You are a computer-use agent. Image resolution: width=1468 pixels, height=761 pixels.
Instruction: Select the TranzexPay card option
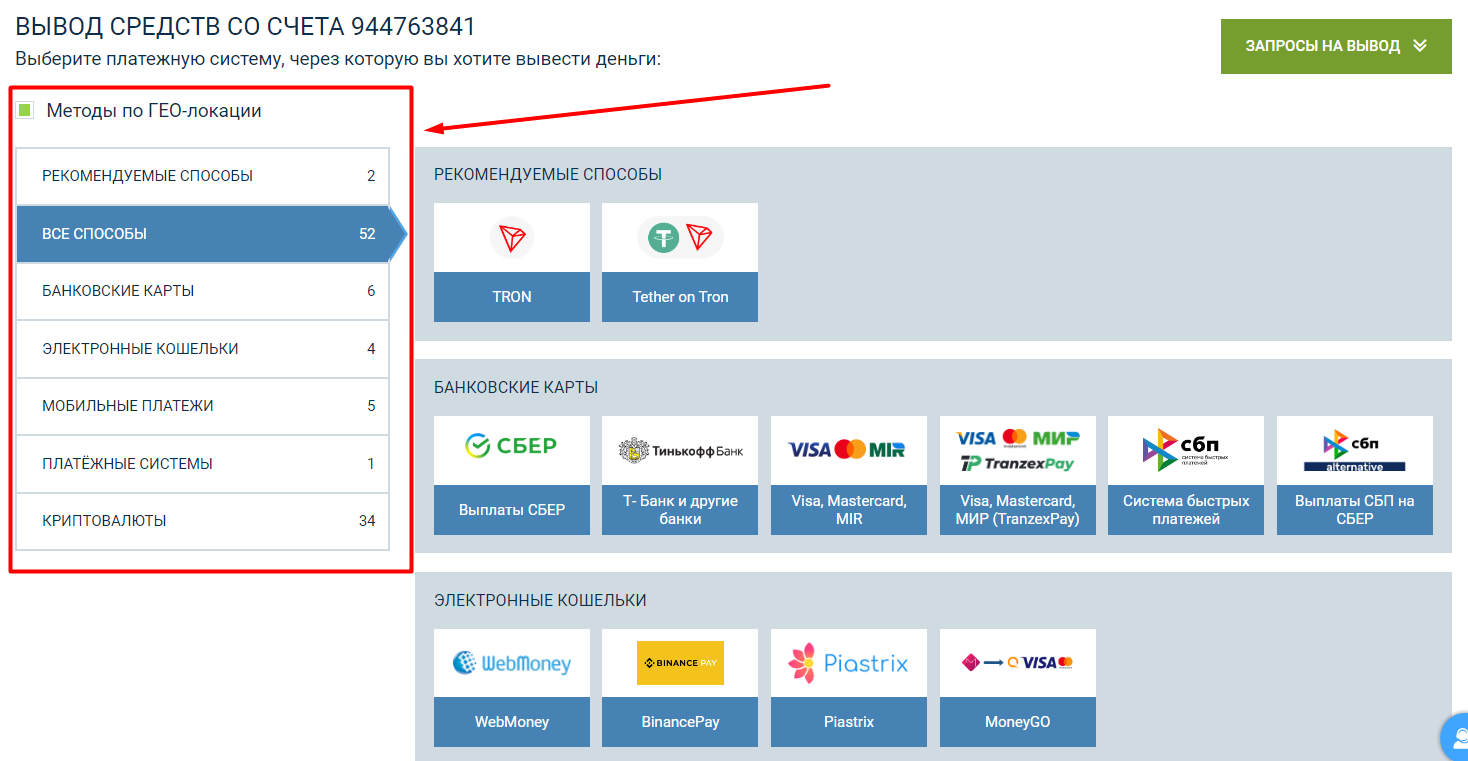point(1017,451)
